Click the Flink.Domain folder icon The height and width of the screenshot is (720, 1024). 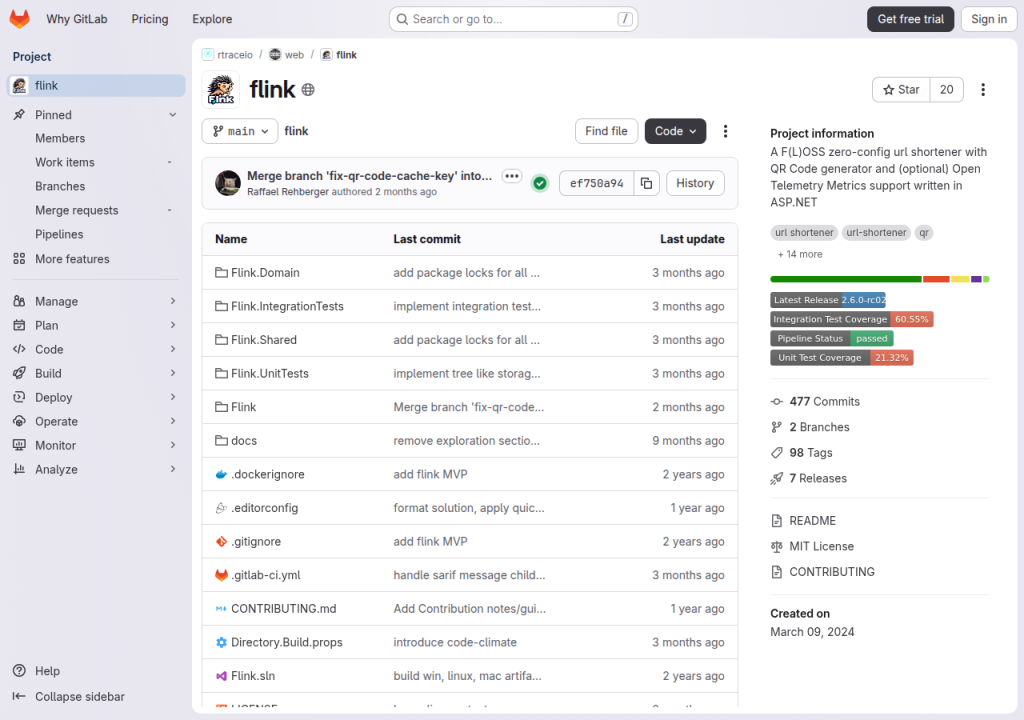pyautogui.click(x=221, y=272)
